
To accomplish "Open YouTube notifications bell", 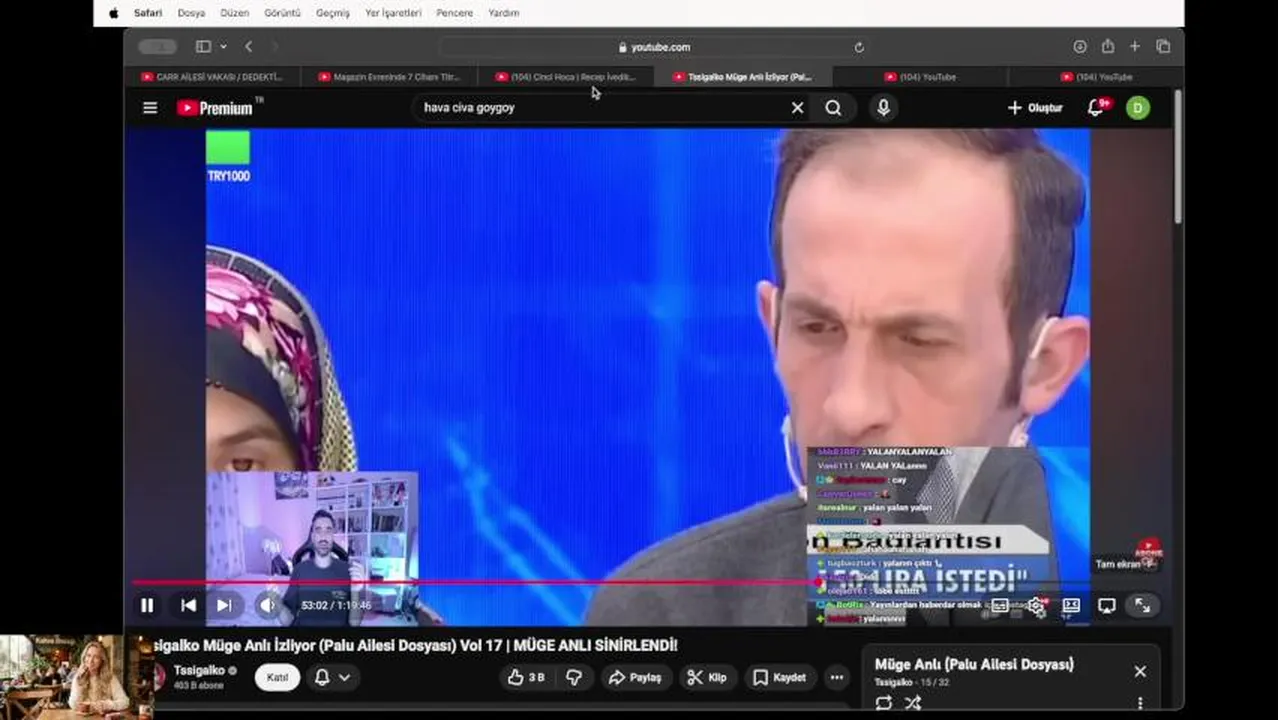I will pyautogui.click(x=1096, y=108).
